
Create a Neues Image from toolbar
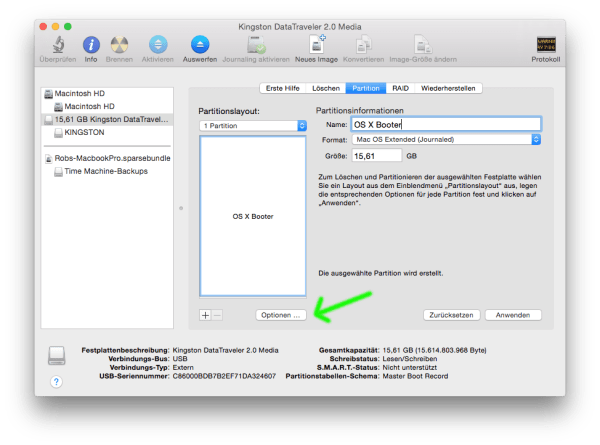click(x=317, y=44)
